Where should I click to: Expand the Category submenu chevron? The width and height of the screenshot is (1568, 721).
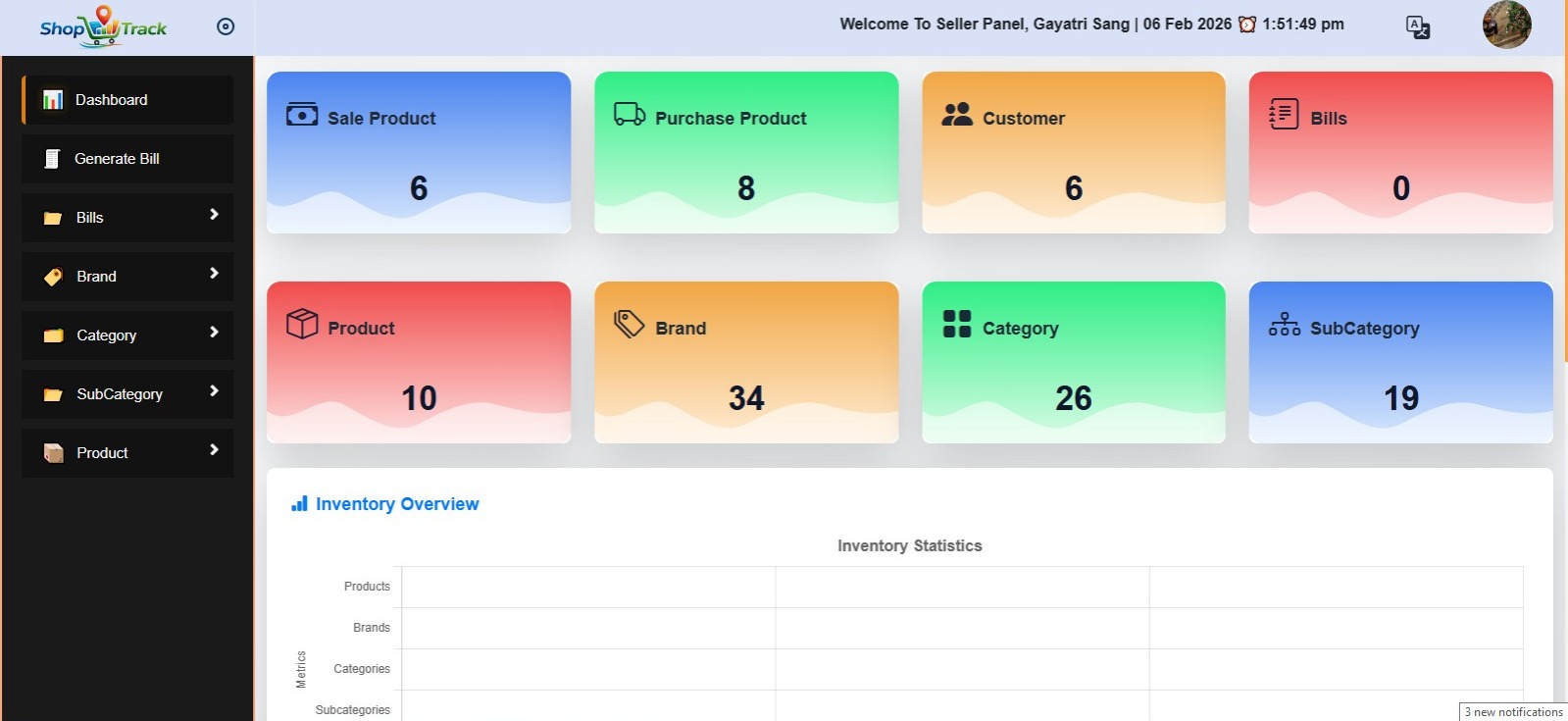coord(214,333)
